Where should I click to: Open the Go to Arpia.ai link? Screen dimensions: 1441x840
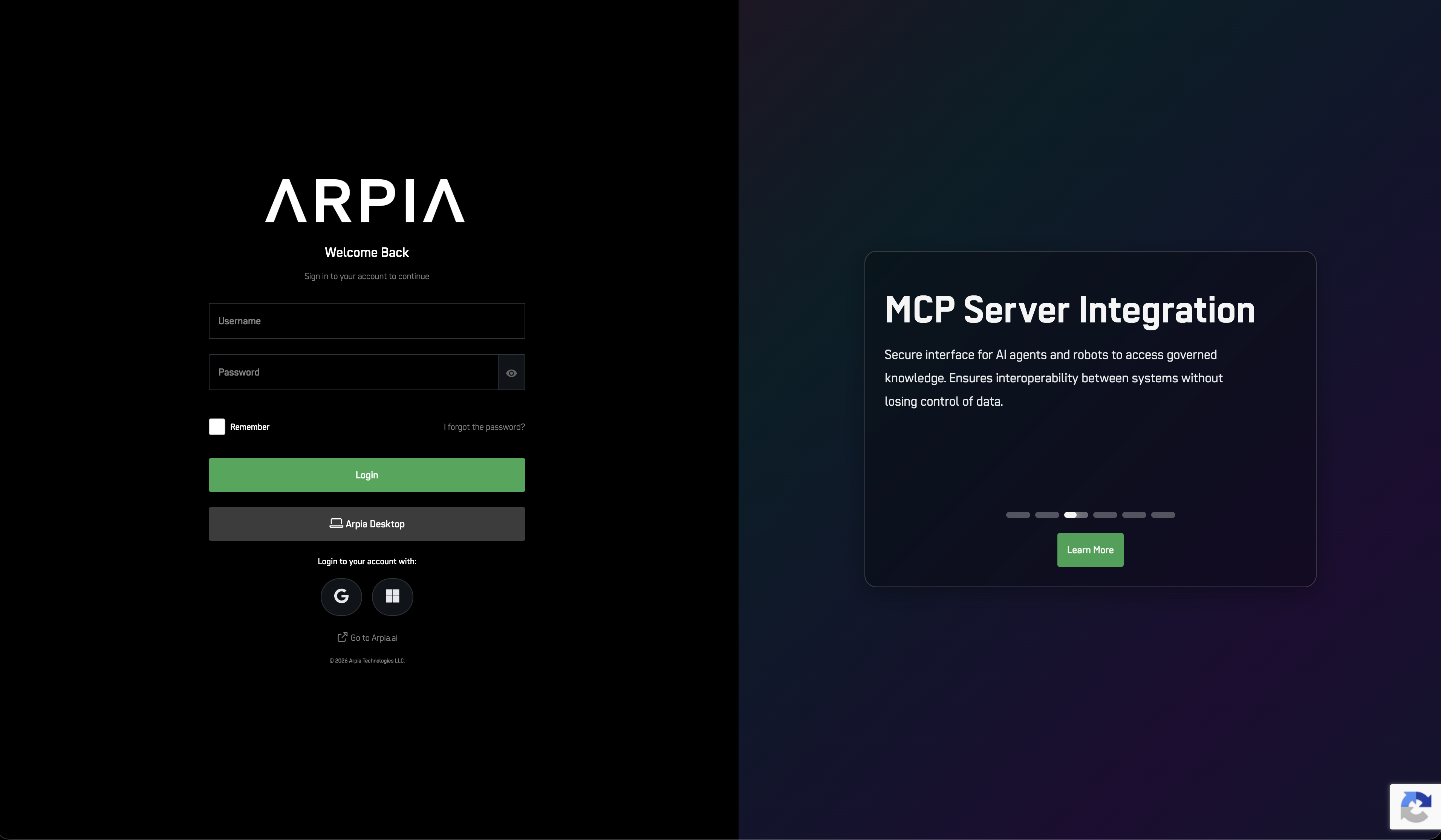(367, 637)
